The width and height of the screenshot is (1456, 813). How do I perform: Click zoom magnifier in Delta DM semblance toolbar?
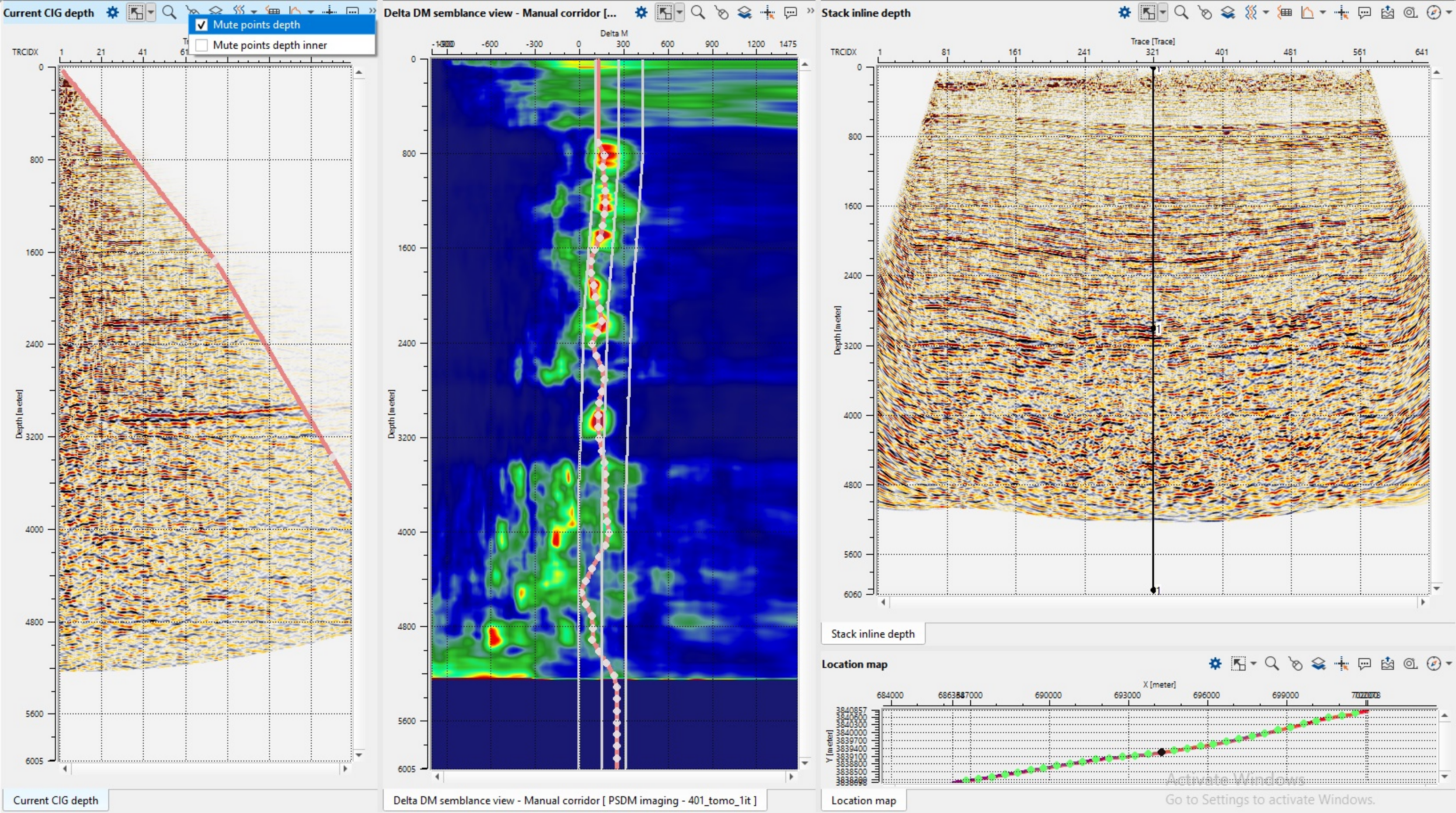click(x=697, y=12)
